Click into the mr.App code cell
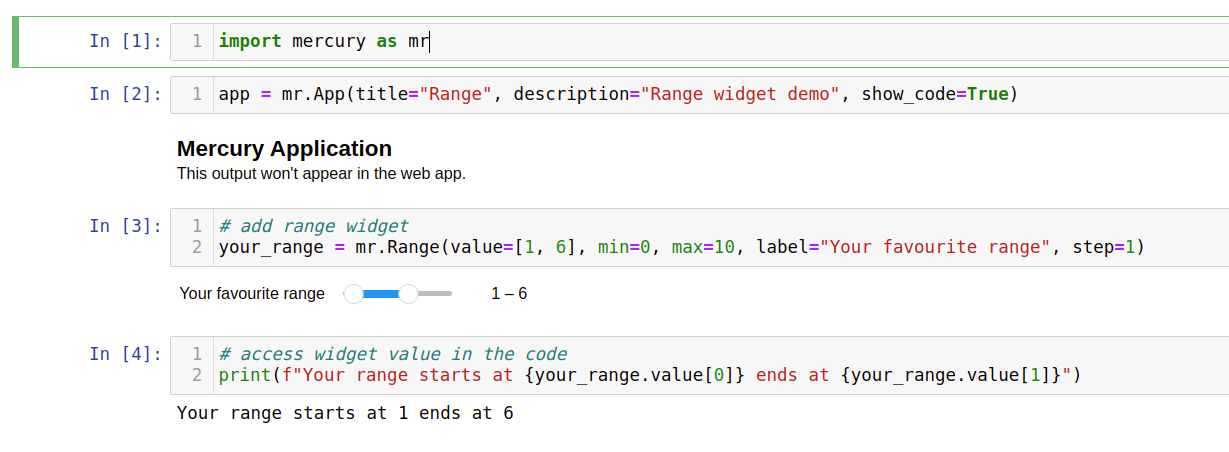This screenshot has width=1229, height=452. [617, 94]
